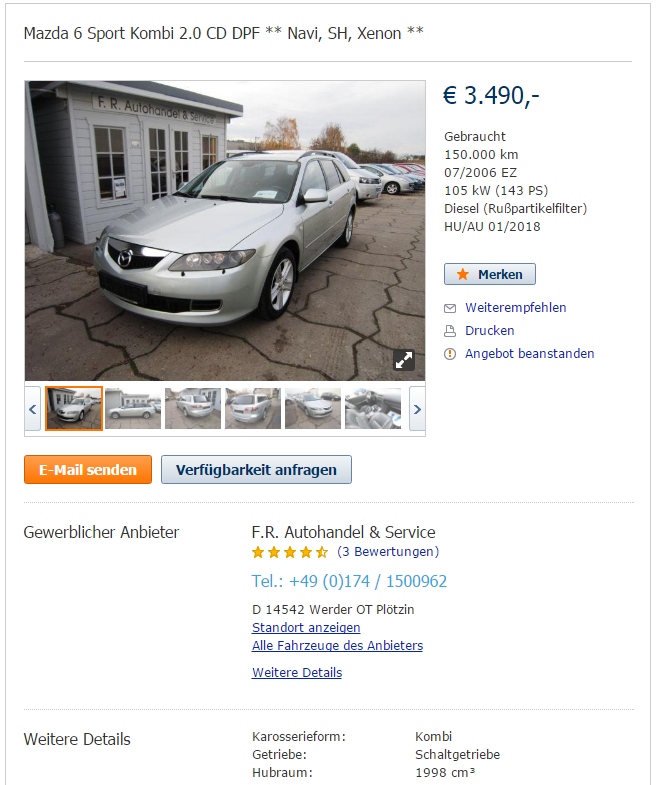Open Alle Fahrzeuge des Anbieters link
The height and width of the screenshot is (785, 657).
[338, 646]
